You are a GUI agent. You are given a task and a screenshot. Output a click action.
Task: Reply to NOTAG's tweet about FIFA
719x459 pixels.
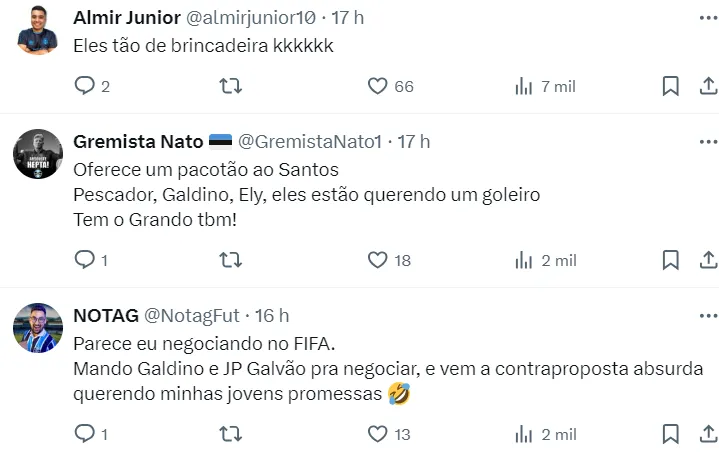(85, 434)
